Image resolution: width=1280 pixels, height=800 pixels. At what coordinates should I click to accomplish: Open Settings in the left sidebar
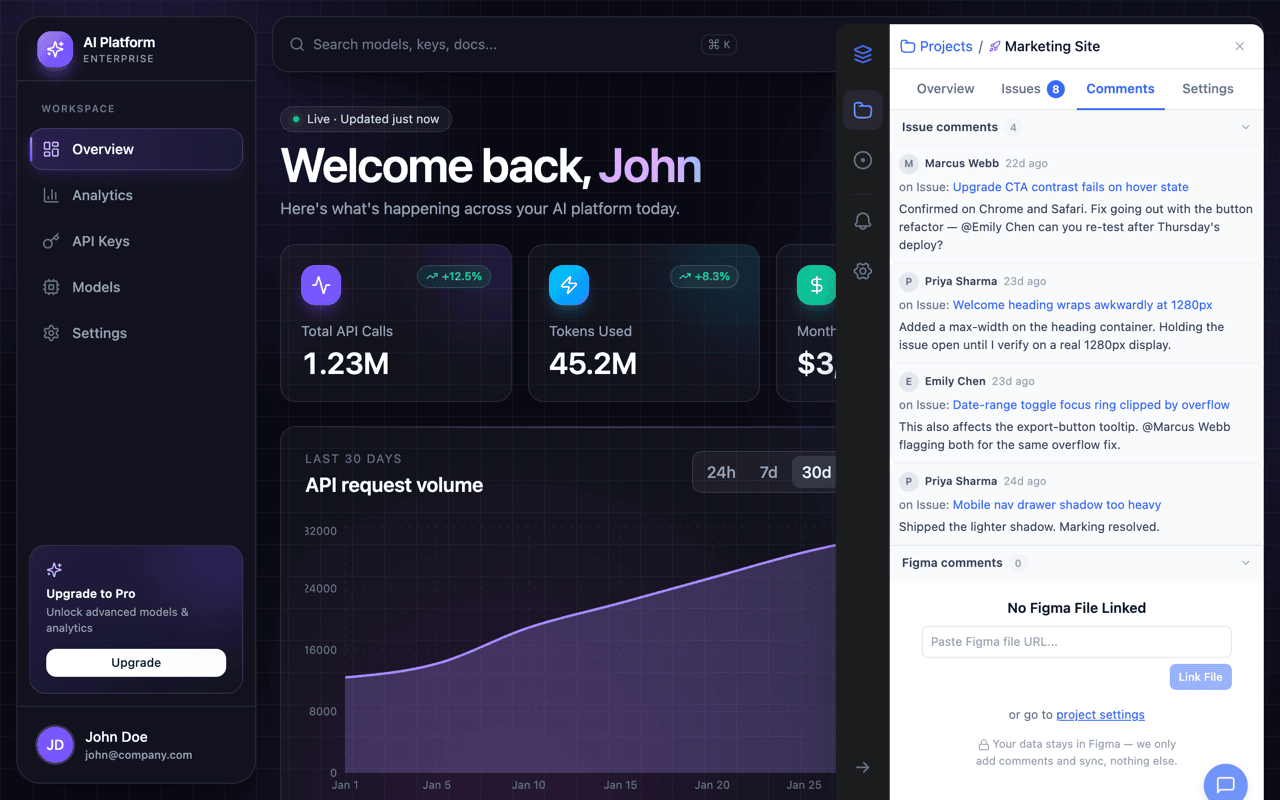pyautogui.click(x=136, y=333)
